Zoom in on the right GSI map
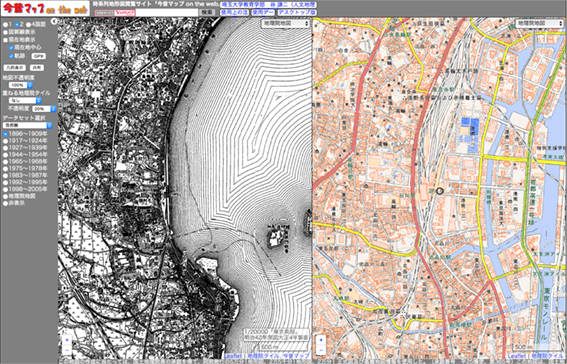 click(321, 341)
